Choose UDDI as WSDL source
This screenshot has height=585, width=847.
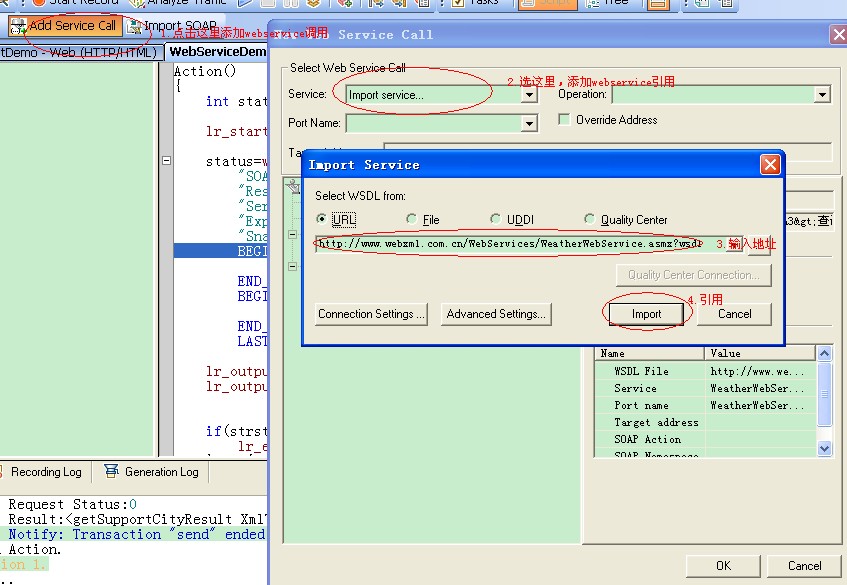point(496,219)
